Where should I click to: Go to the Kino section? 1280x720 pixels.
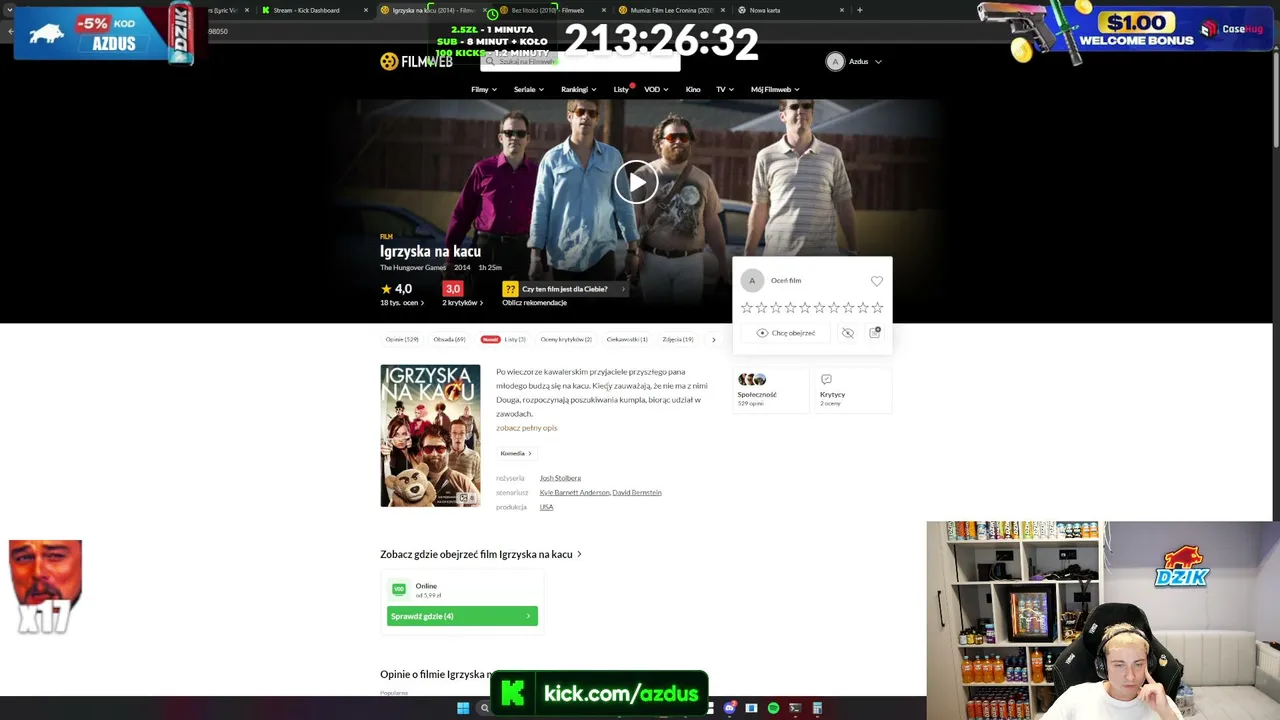[693, 90]
